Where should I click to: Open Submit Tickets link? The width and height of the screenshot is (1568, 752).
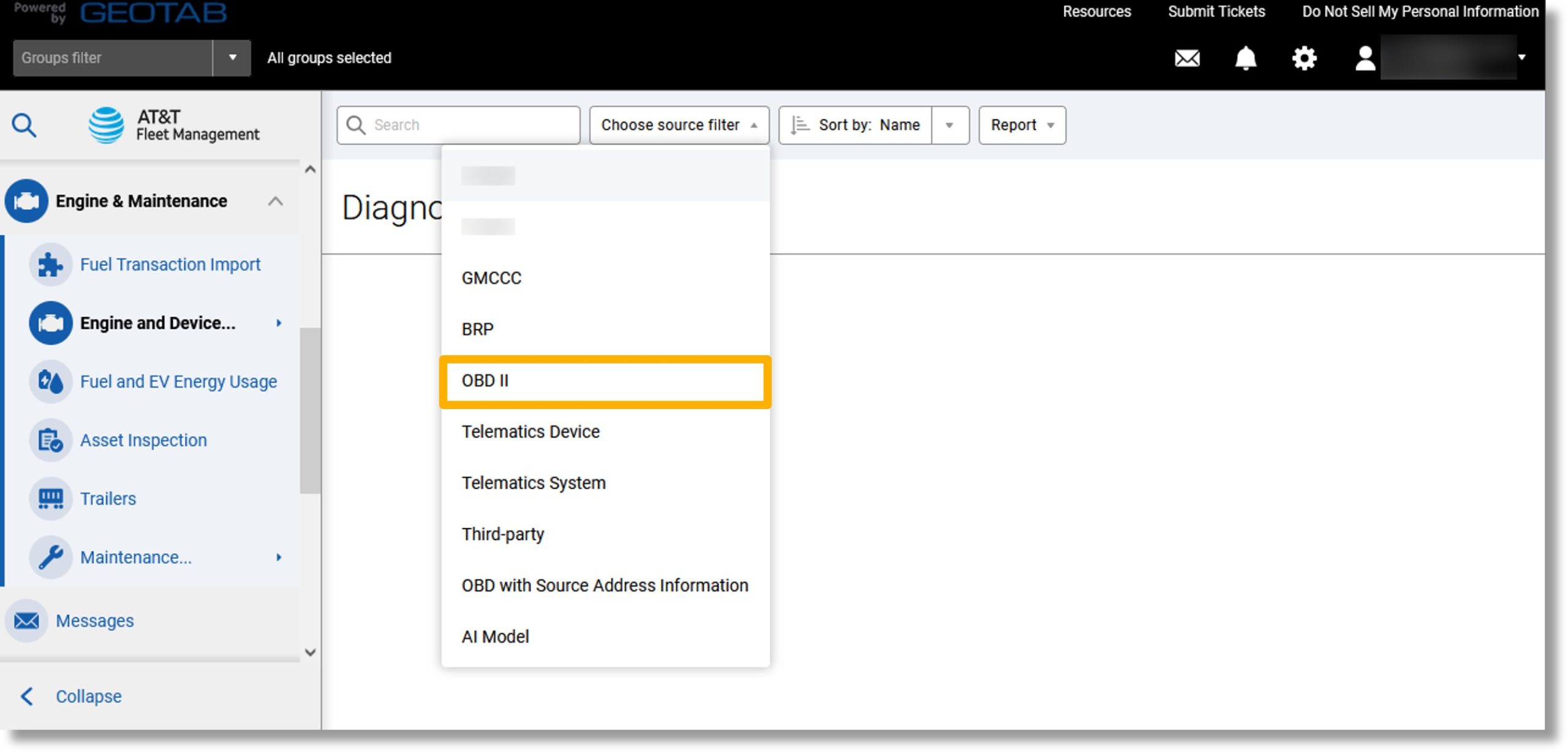point(1216,12)
